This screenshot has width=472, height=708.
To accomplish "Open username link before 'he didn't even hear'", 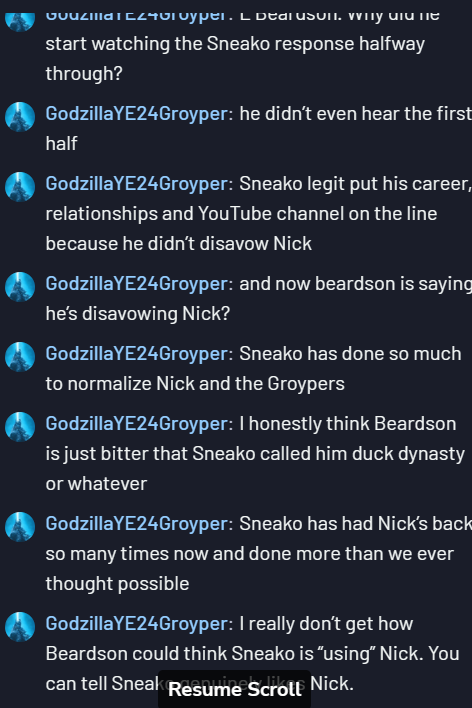I will pos(136,114).
